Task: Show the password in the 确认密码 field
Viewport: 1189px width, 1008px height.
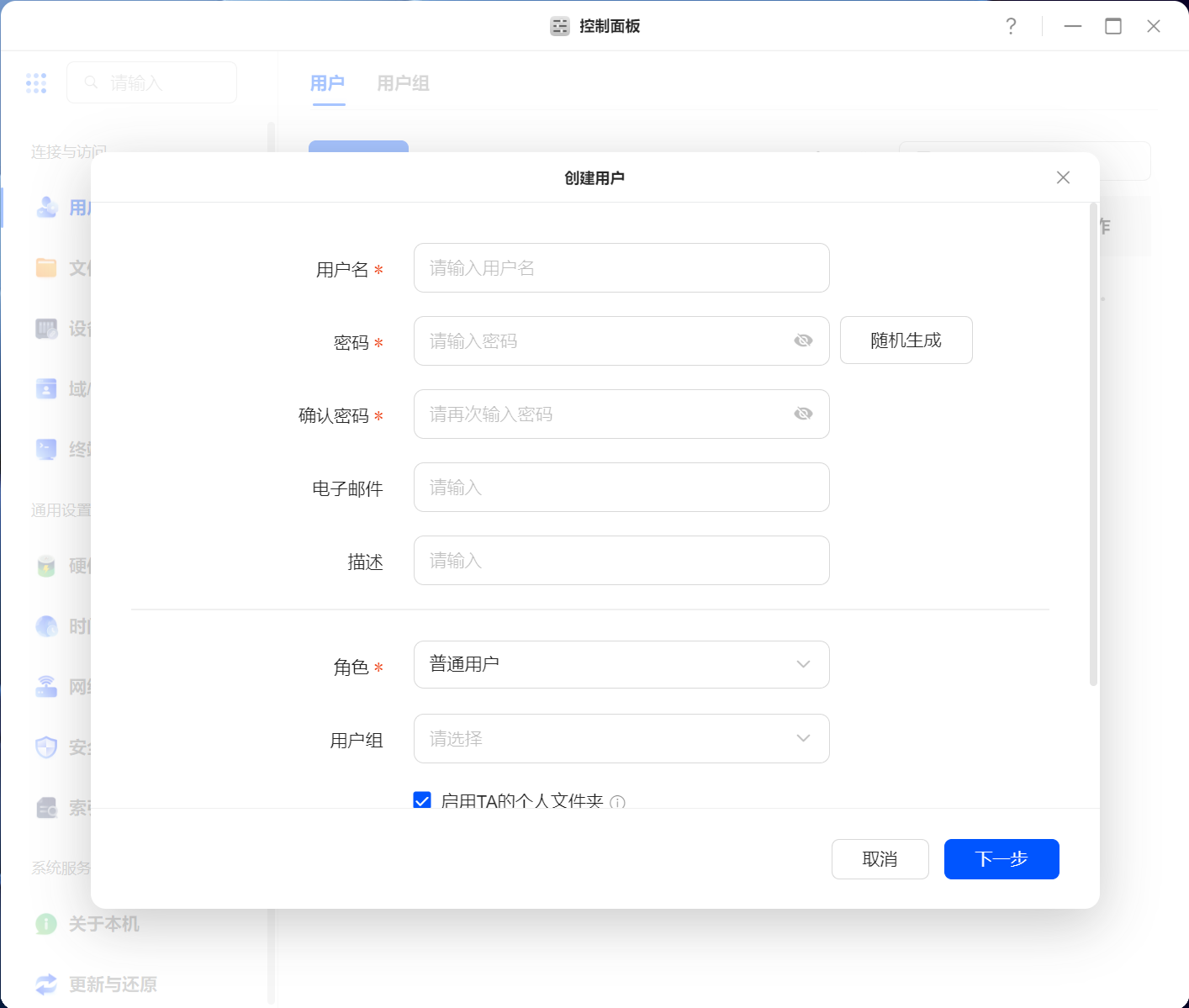Action: [x=803, y=414]
